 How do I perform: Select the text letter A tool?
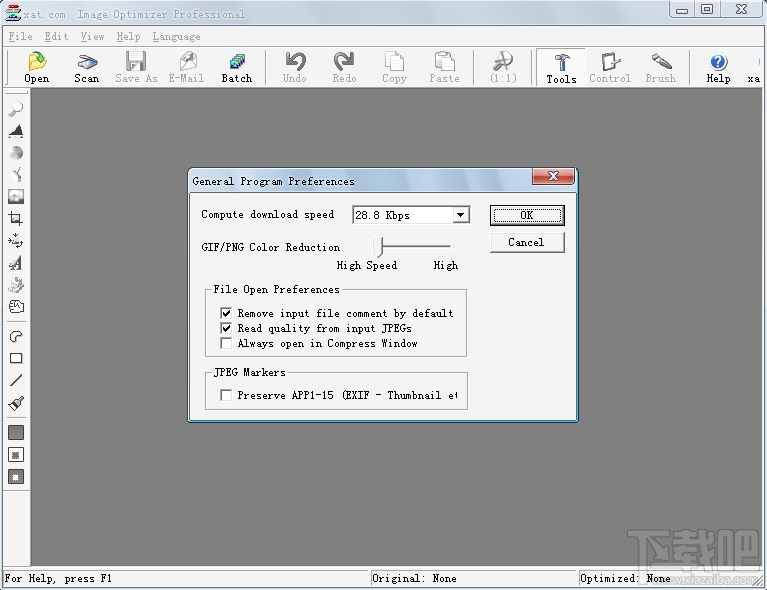[16, 263]
